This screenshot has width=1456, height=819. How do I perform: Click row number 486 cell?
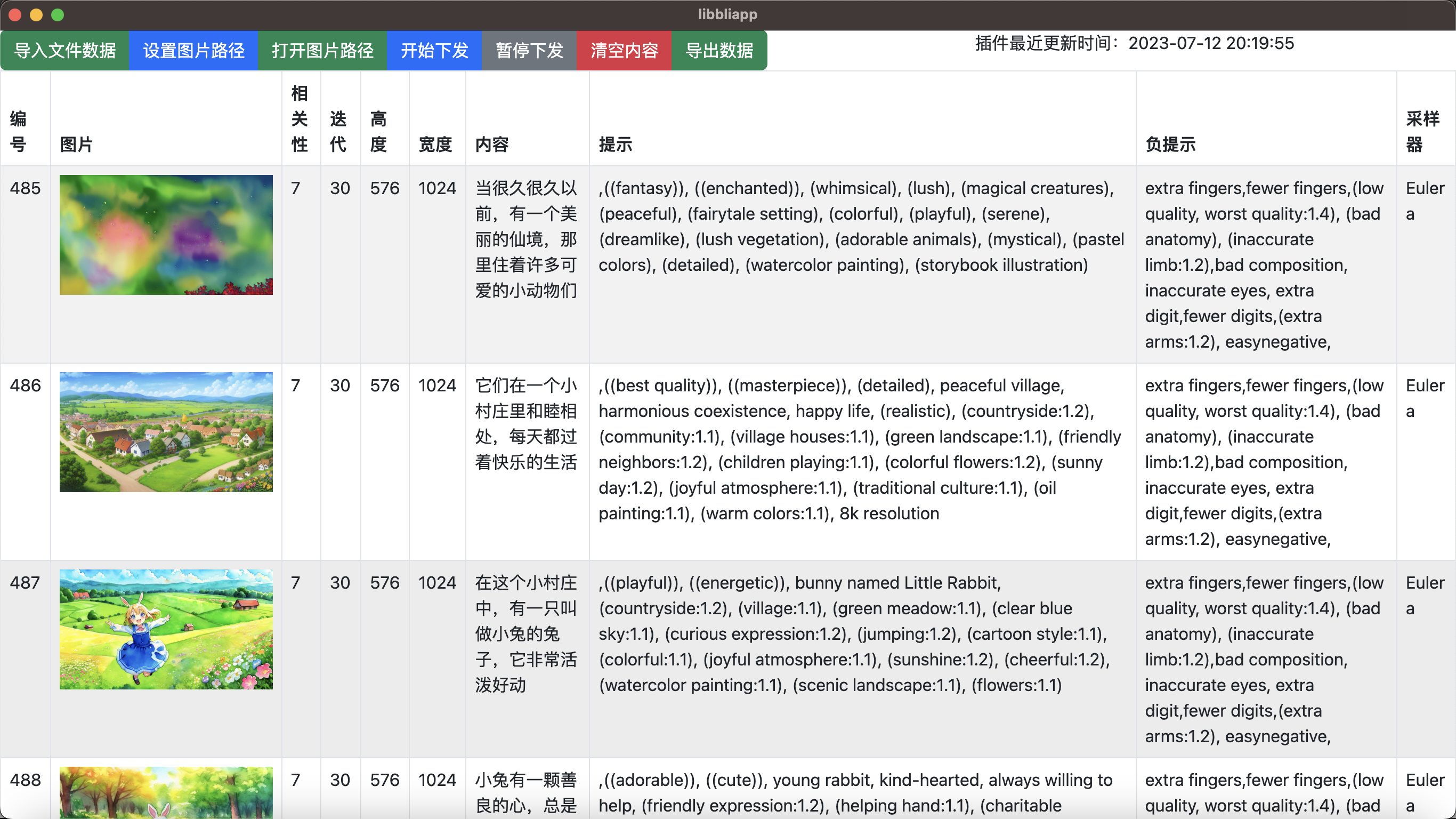[x=26, y=385]
